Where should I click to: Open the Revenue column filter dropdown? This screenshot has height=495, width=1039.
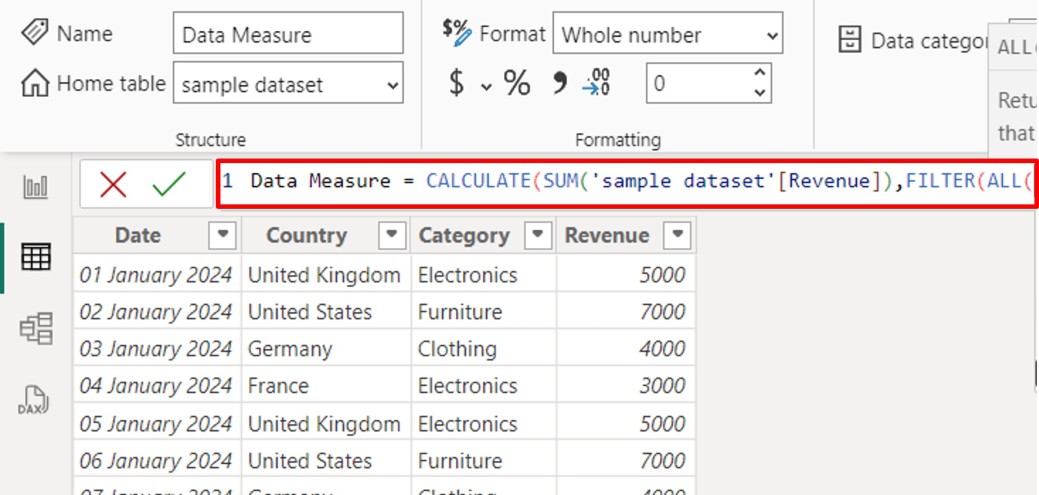678,236
